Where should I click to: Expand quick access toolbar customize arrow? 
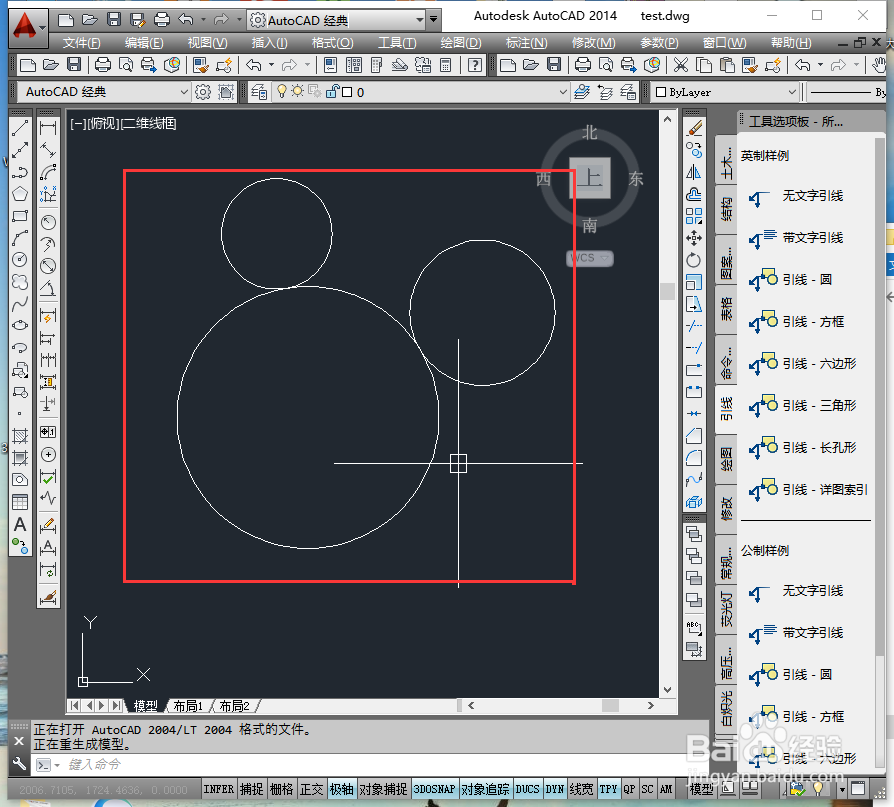tap(434, 20)
